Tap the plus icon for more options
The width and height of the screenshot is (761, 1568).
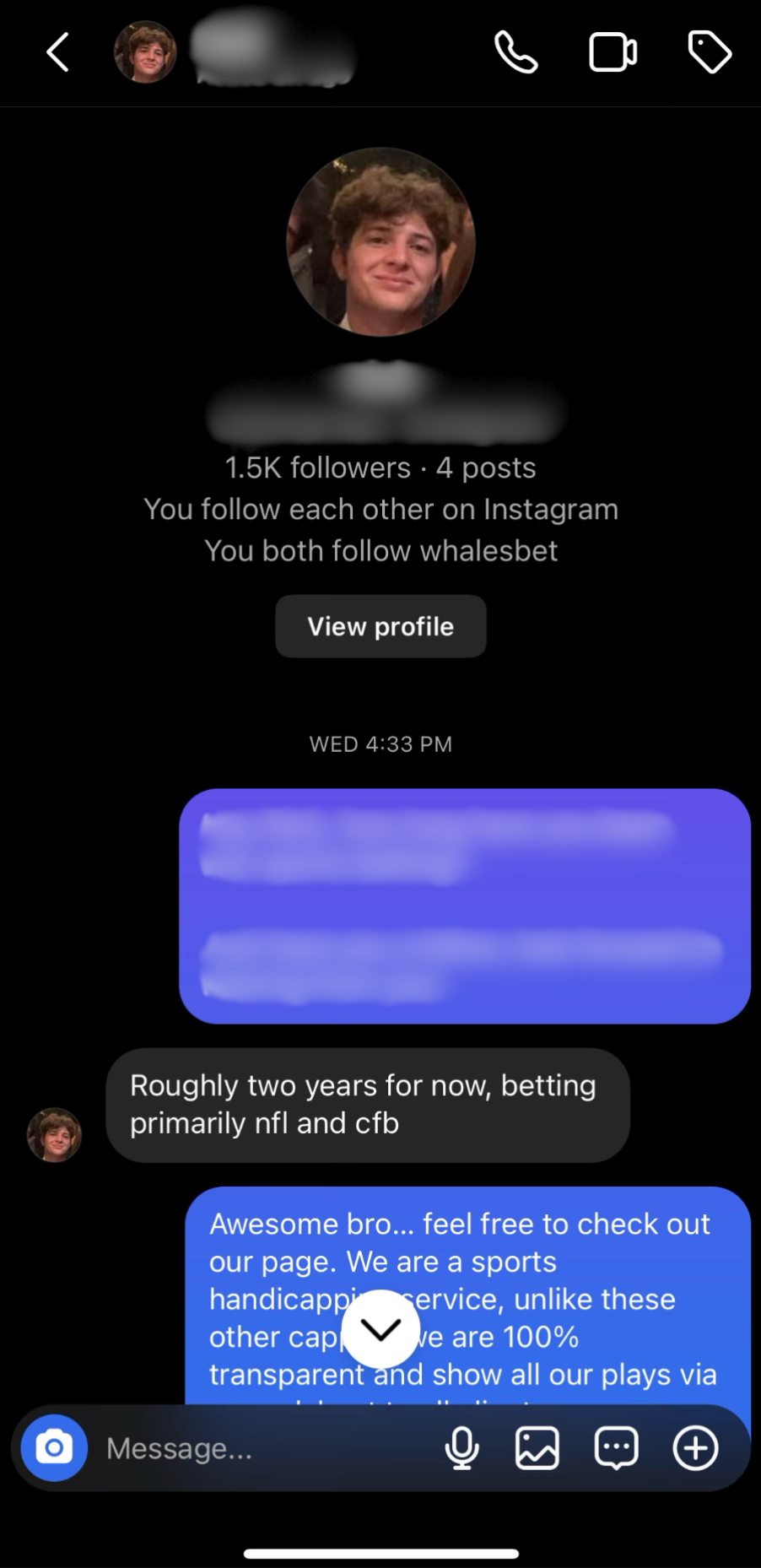tap(695, 1448)
